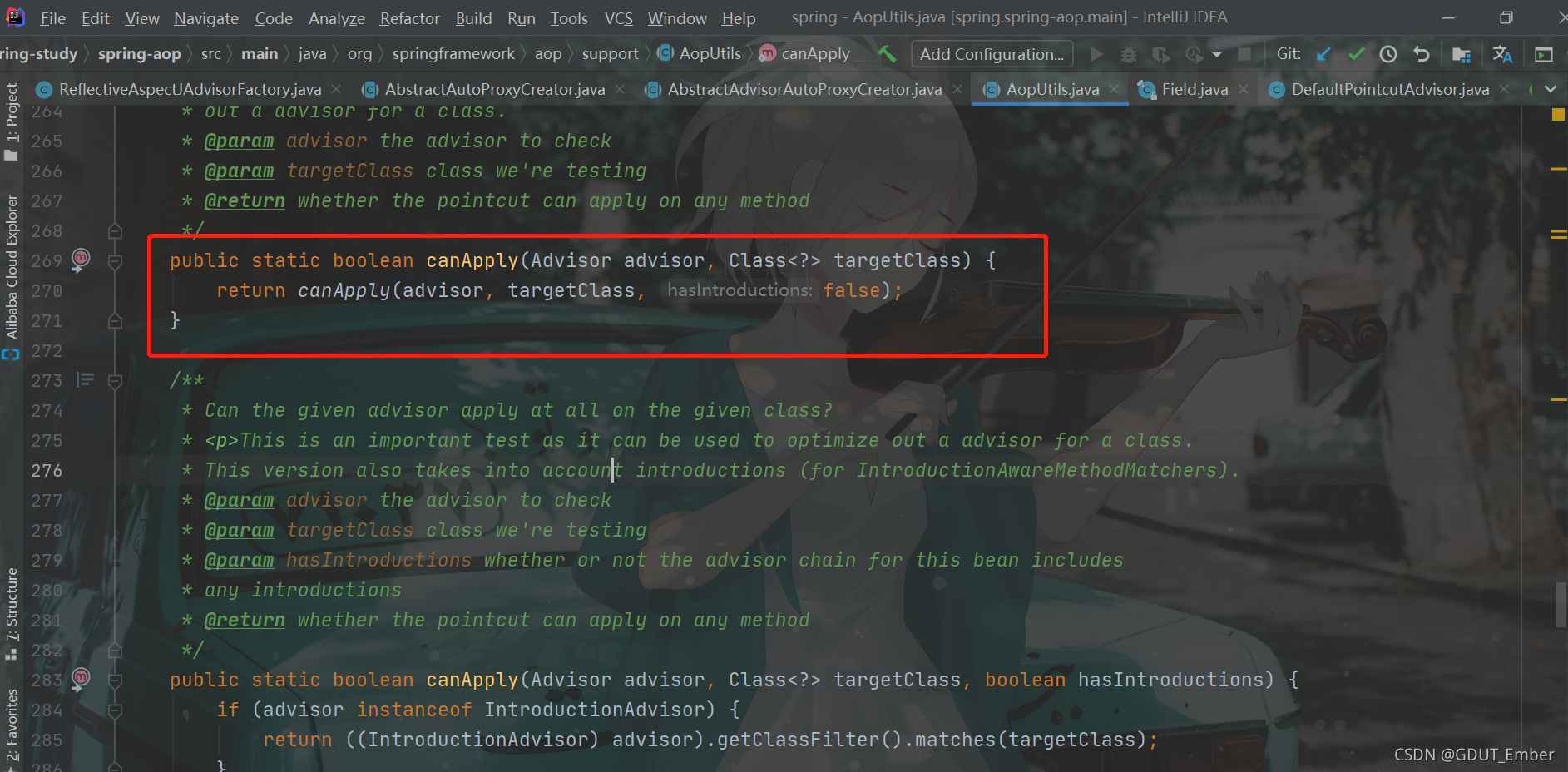The image size is (1568, 772).
Task: Click the Debug bug icon
Action: tap(1129, 54)
